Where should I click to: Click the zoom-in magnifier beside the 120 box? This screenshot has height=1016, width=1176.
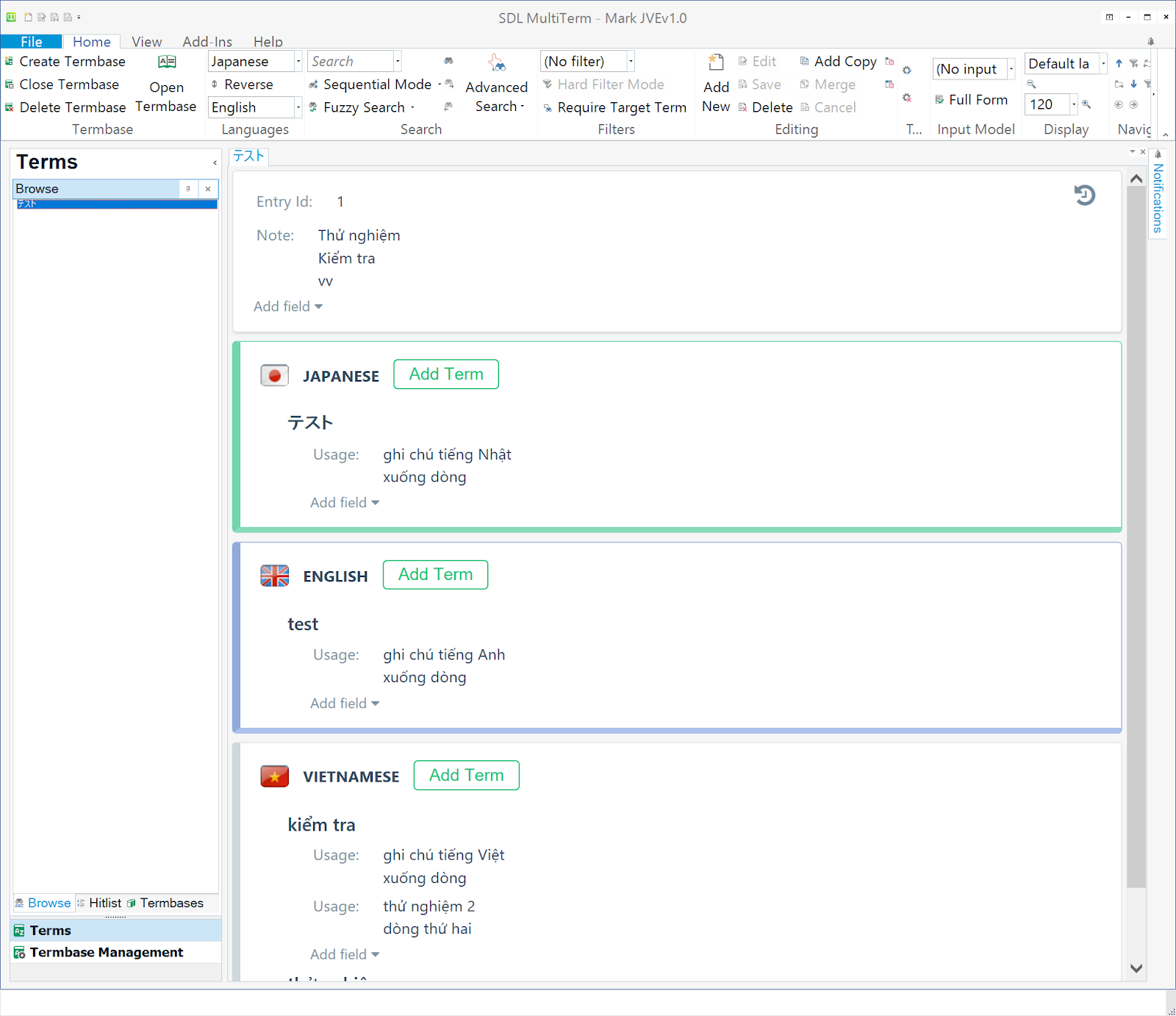click(x=1086, y=104)
